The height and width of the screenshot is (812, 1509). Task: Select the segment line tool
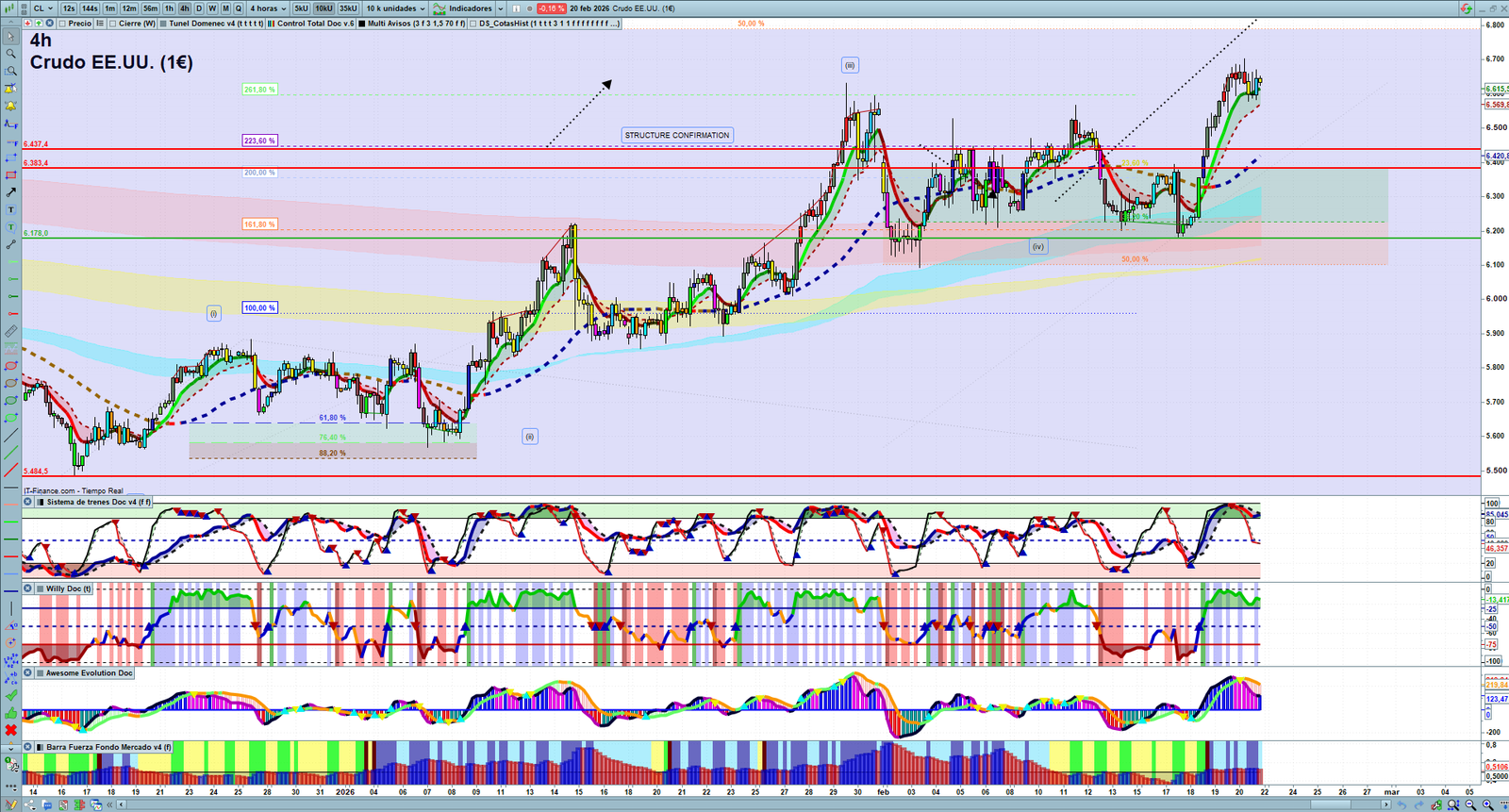[11, 244]
